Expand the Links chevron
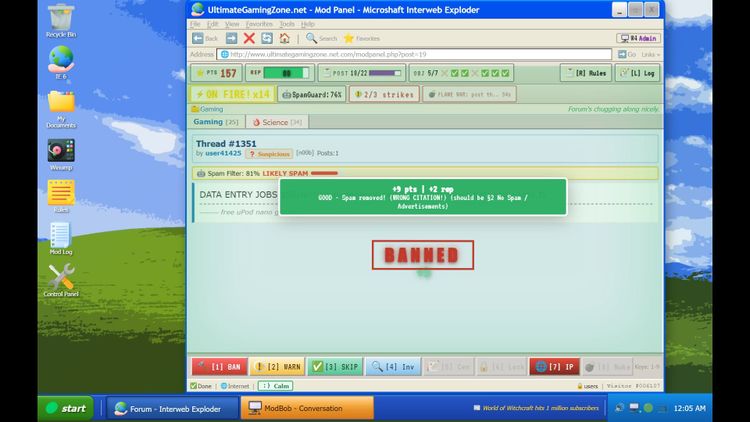 coord(651,55)
